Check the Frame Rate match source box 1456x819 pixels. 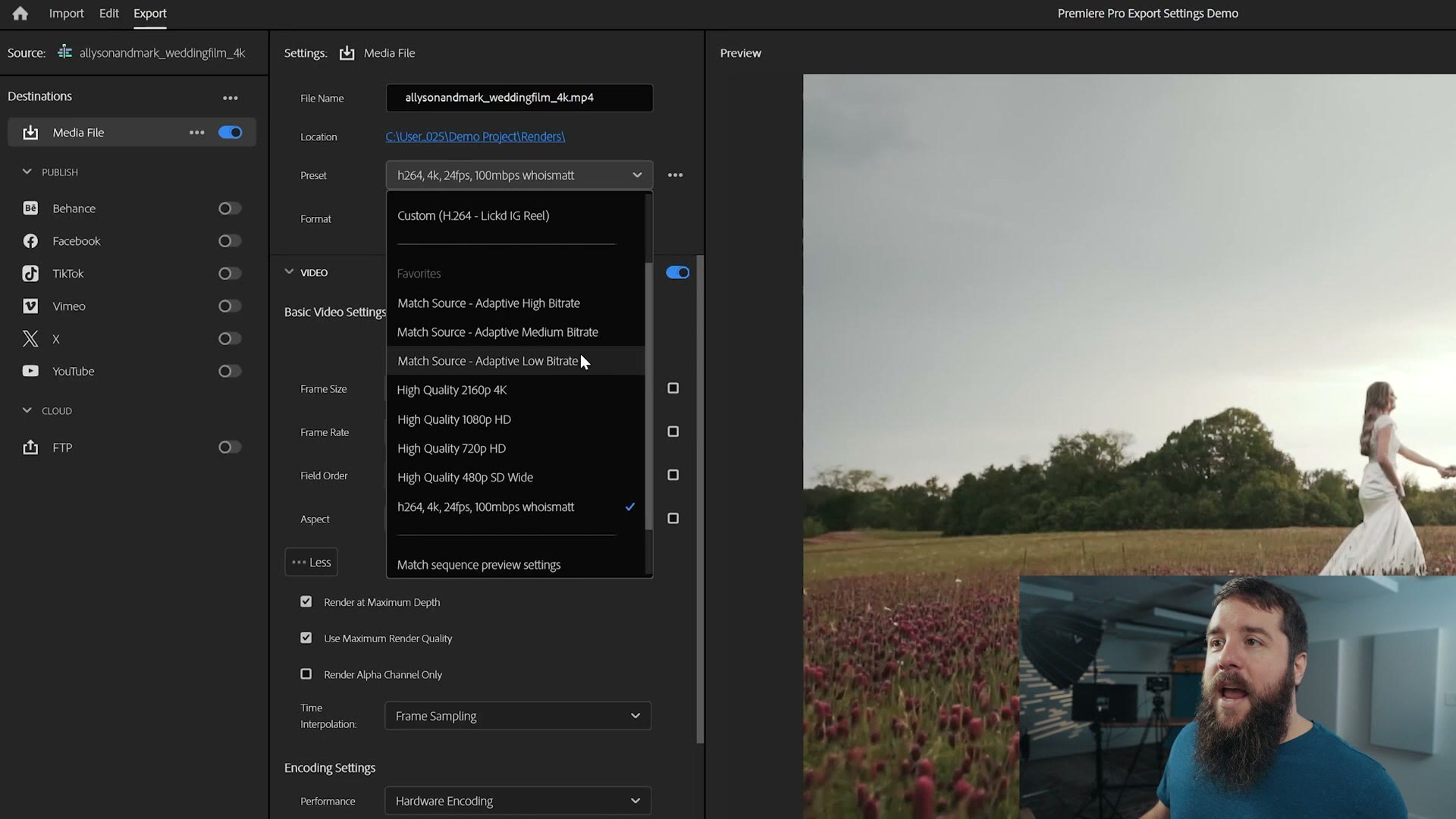point(673,431)
